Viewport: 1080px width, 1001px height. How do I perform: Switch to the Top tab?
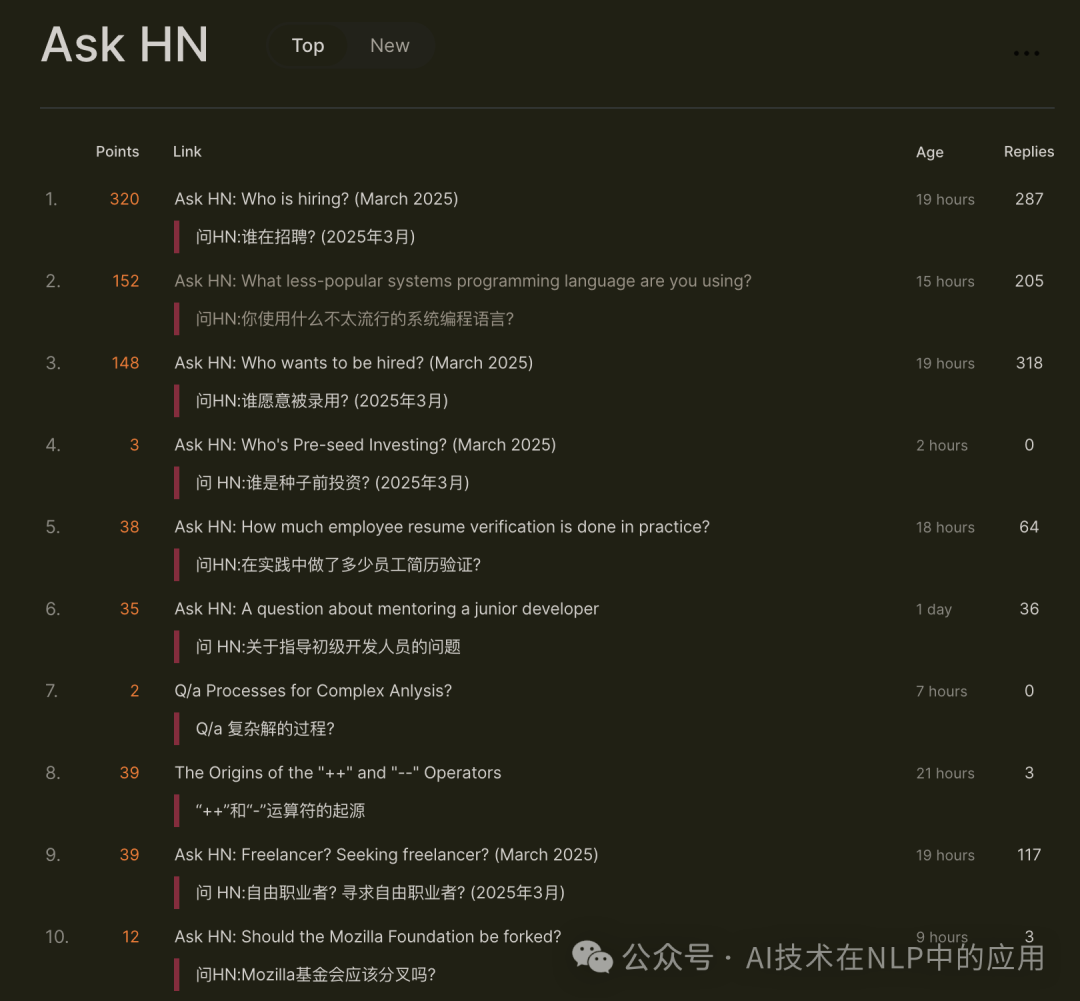308,46
